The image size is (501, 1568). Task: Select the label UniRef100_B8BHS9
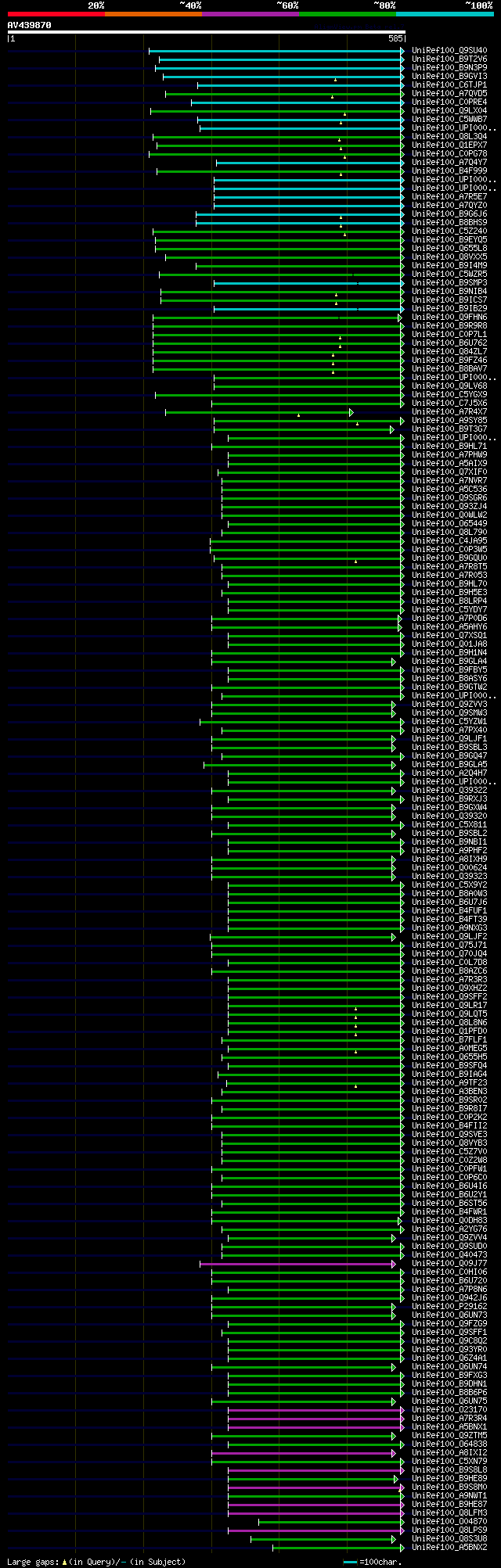click(449, 222)
